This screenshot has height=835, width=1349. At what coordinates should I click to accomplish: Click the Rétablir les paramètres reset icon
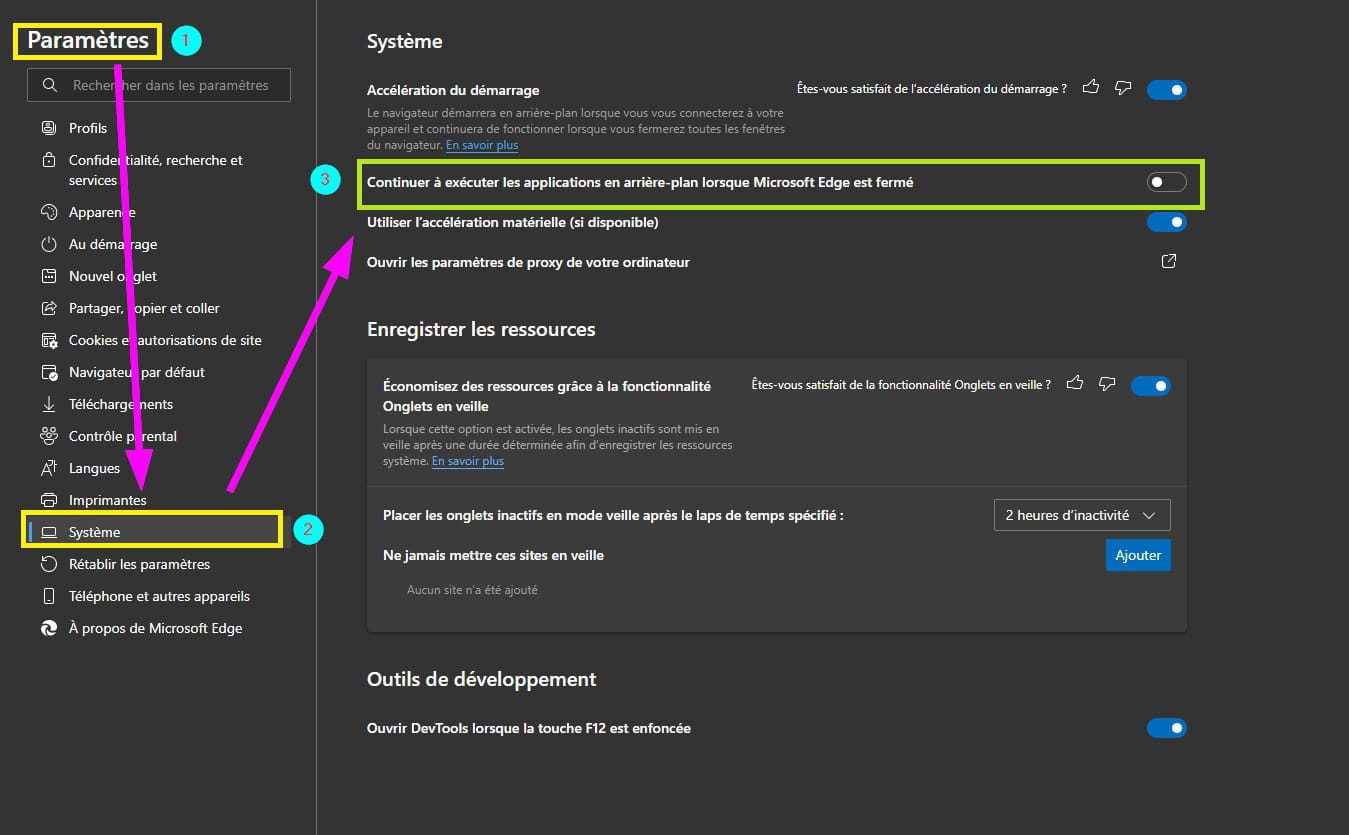point(48,564)
